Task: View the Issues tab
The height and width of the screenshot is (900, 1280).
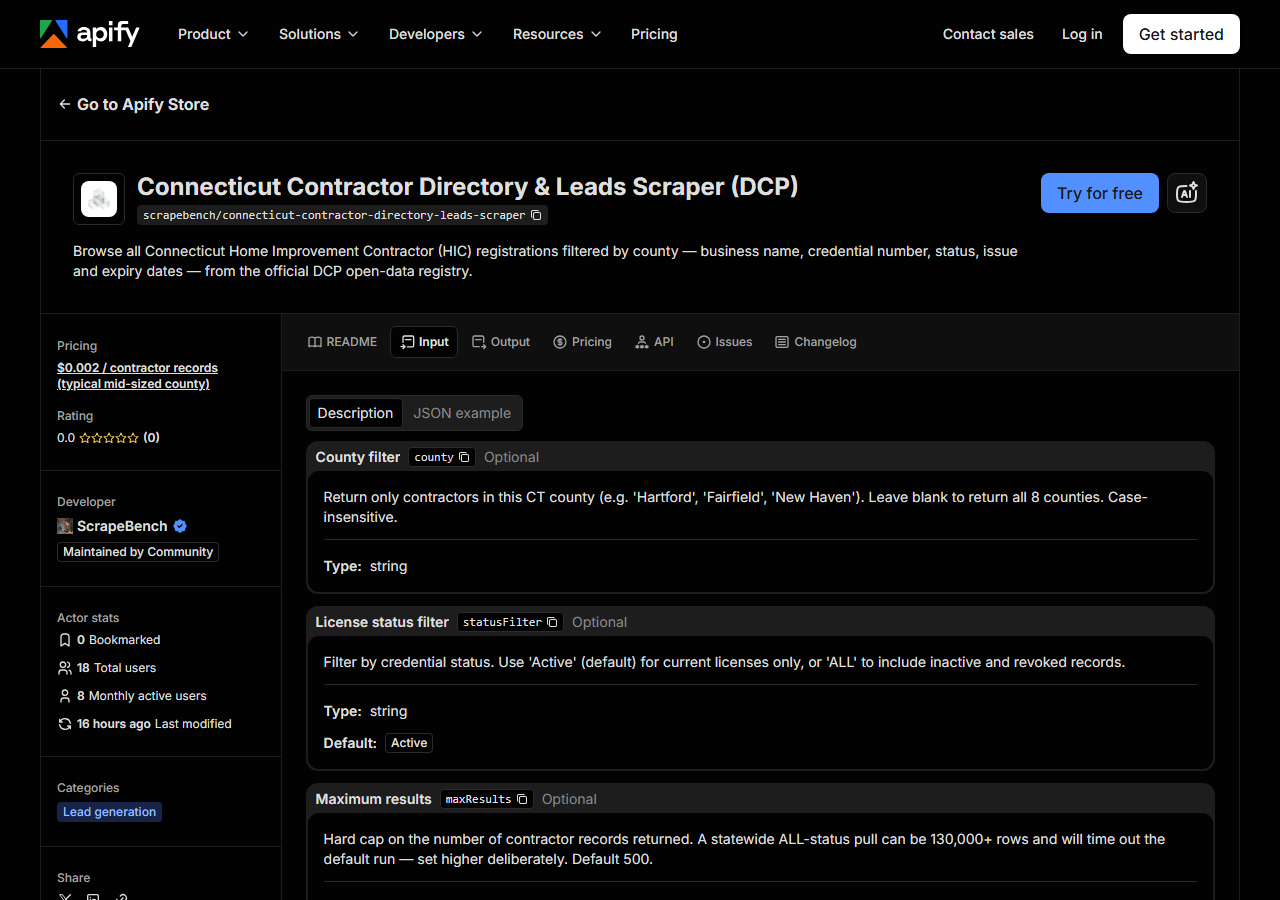Action: [x=724, y=342]
